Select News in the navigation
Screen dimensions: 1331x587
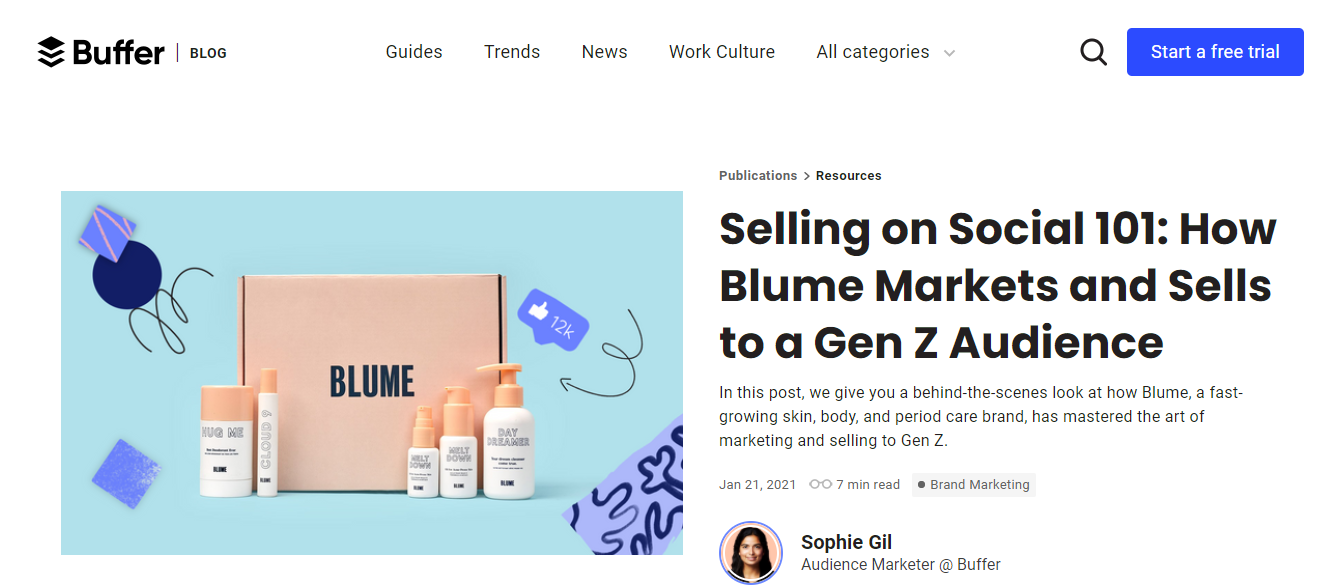[x=604, y=52]
